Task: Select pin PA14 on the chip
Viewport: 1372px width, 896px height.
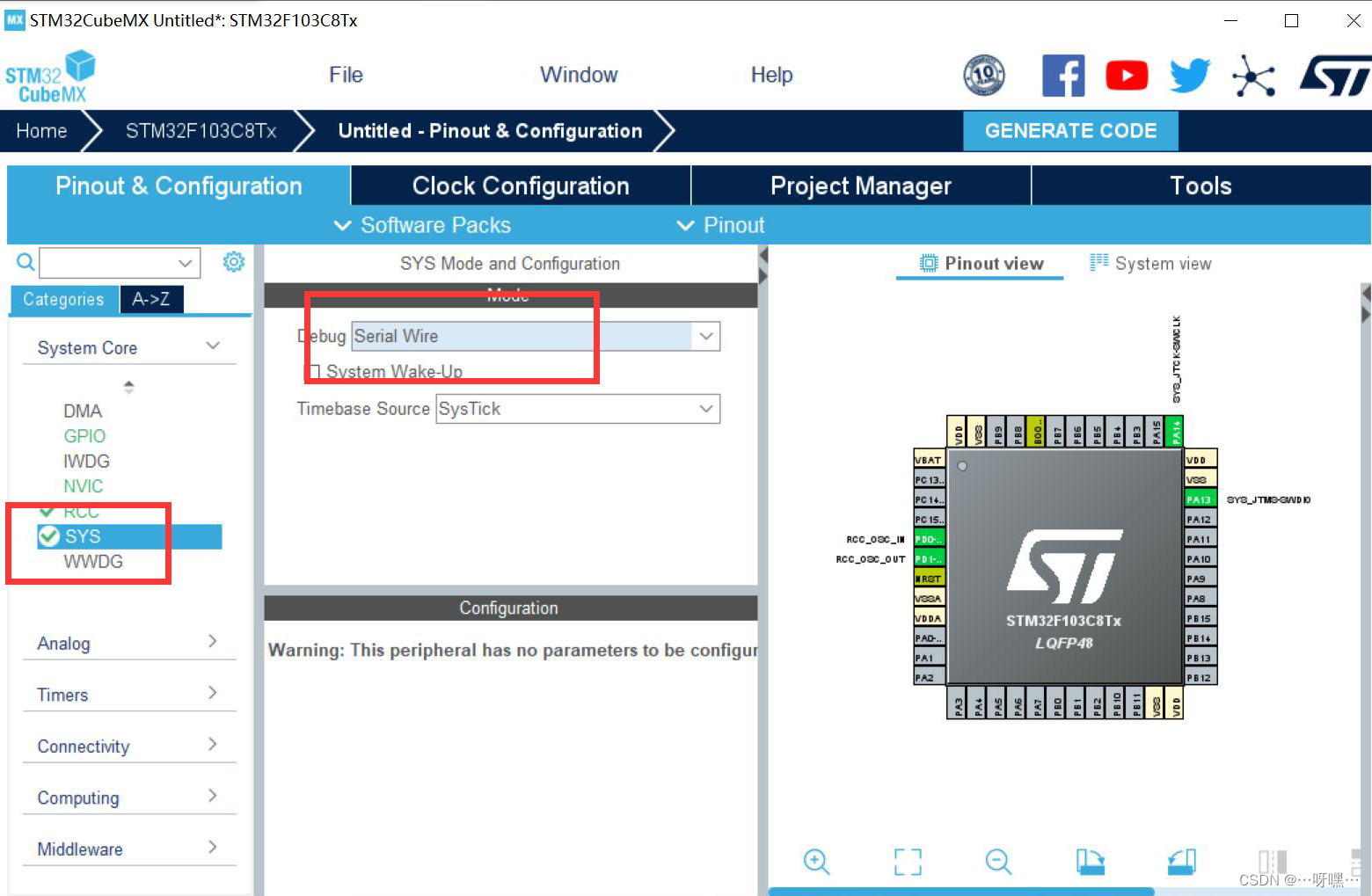Action: tap(1175, 432)
